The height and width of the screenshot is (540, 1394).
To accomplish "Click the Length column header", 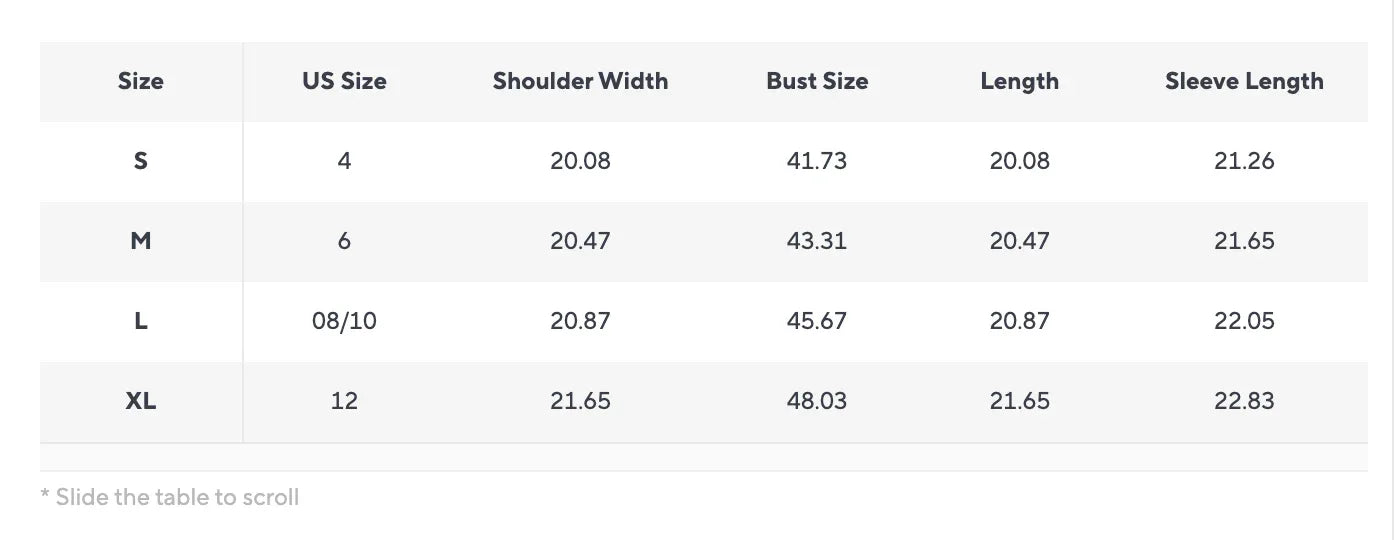I will 1019,82.
